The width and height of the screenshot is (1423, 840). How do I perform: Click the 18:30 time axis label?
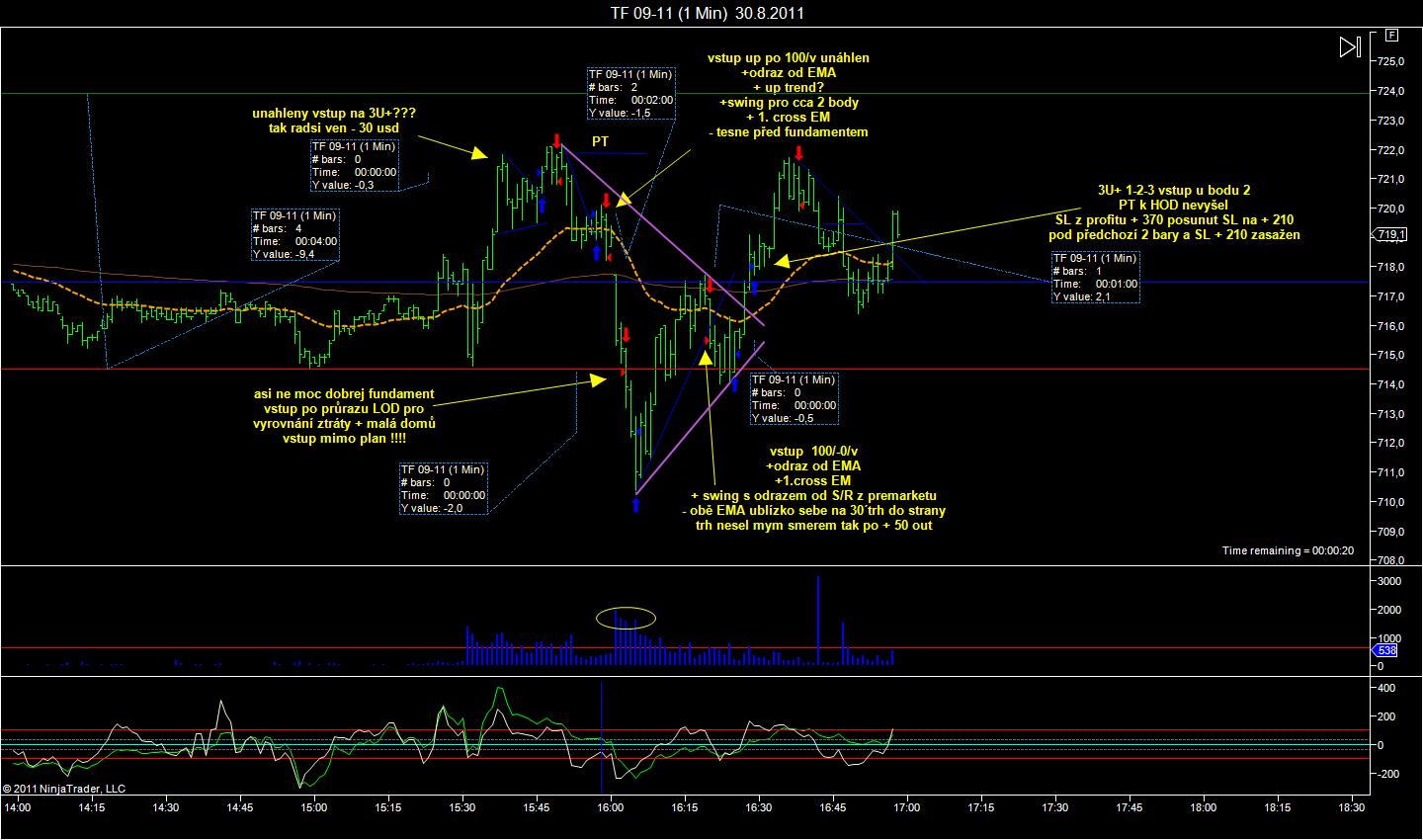[x=1352, y=807]
